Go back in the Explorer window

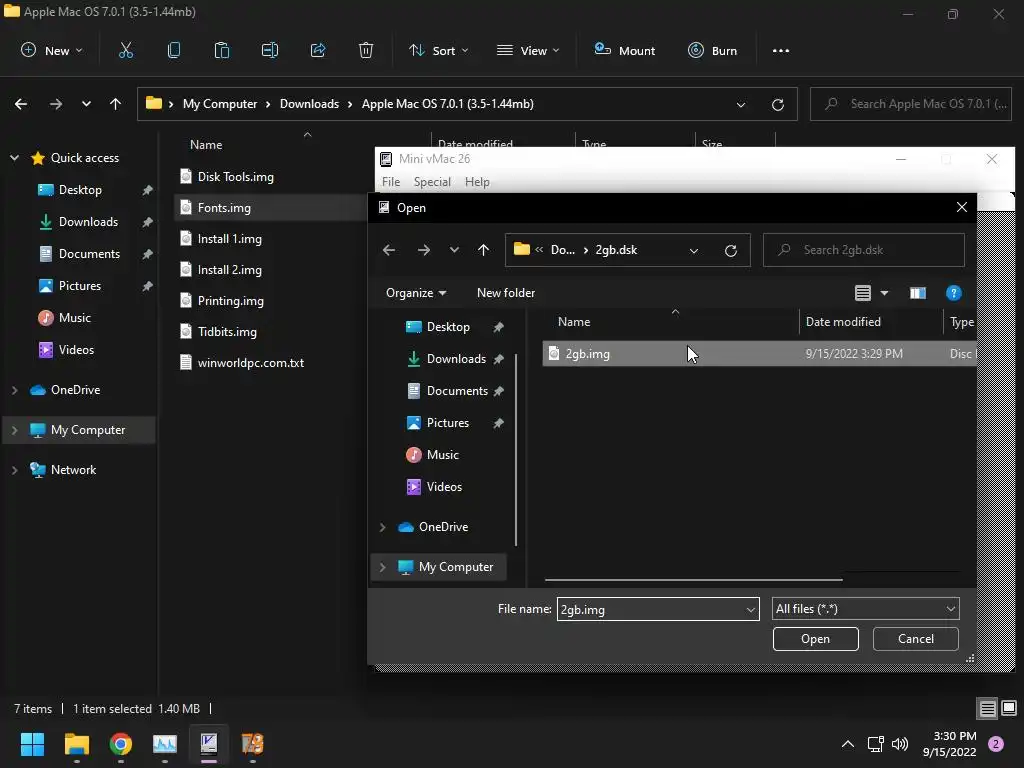(x=21, y=104)
